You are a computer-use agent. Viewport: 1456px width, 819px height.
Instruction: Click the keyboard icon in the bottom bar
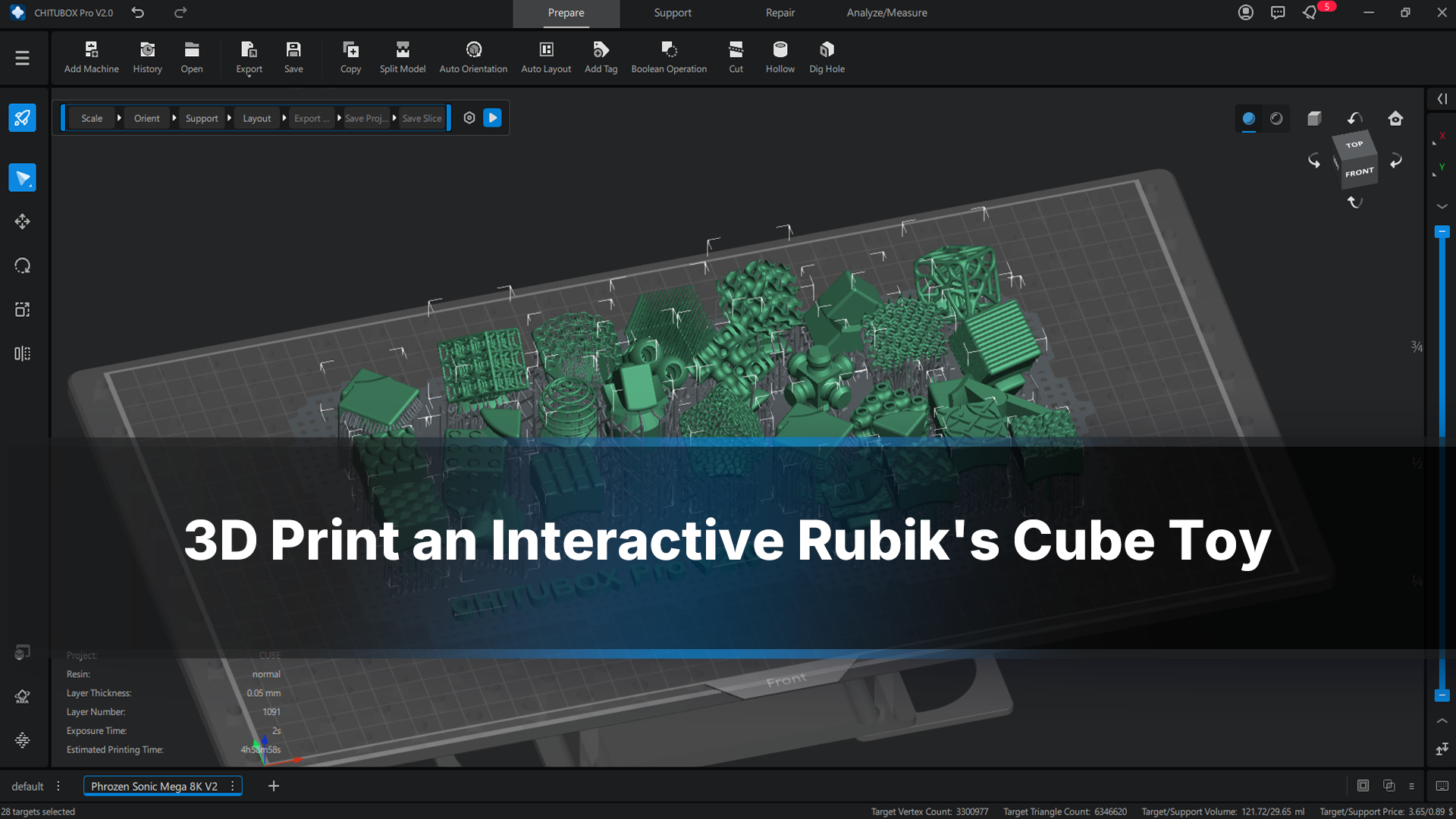click(1442, 786)
